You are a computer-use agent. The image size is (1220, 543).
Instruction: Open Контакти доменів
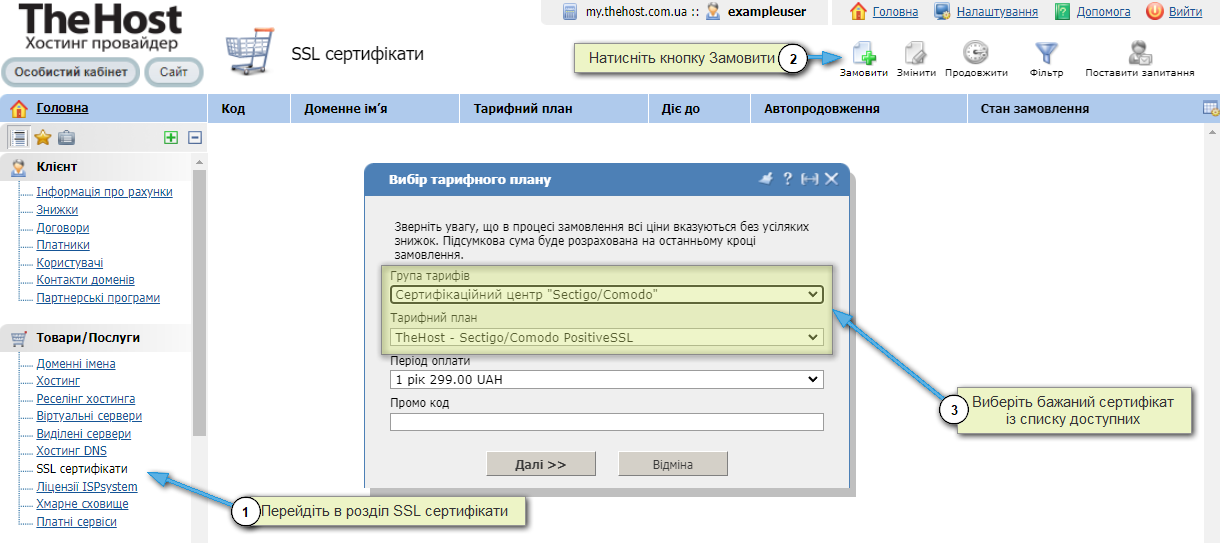click(85, 280)
